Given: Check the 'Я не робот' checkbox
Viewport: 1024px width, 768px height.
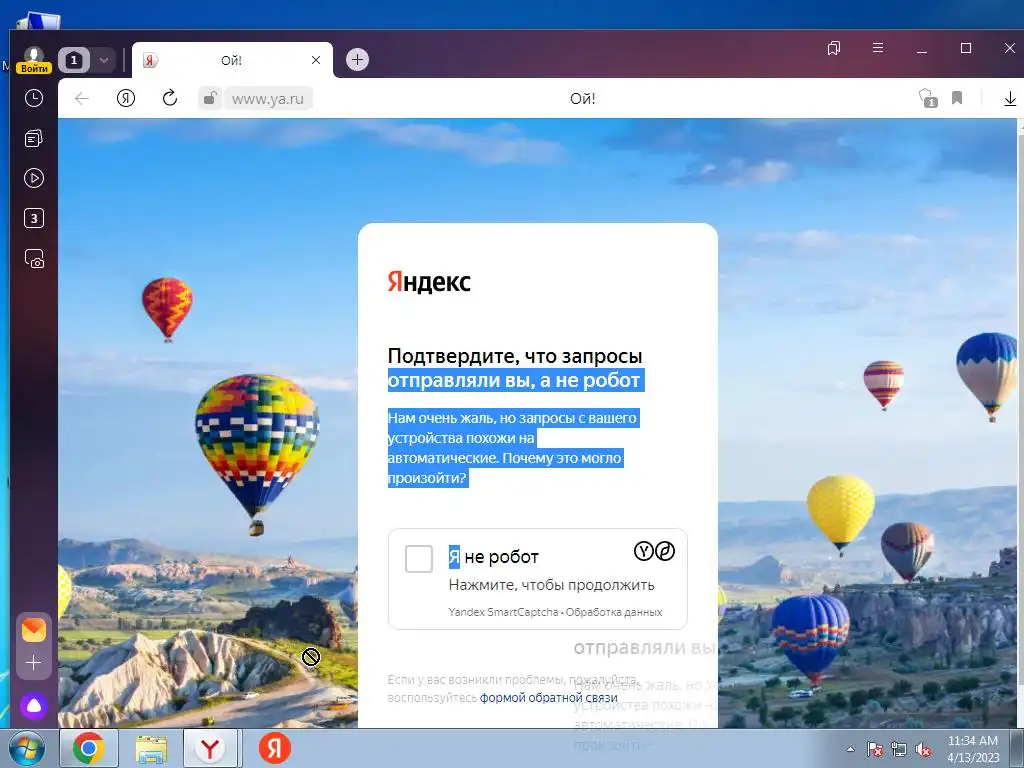Looking at the screenshot, I should 419,559.
